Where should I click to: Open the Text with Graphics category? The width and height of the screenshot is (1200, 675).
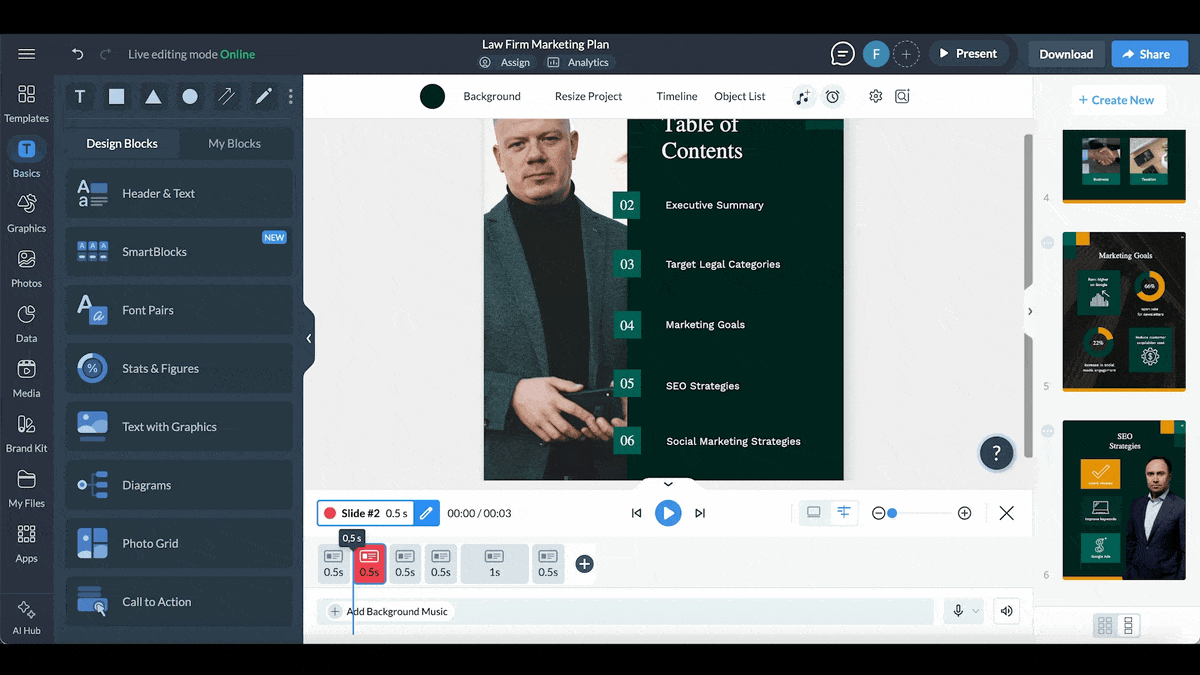click(x=179, y=427)
